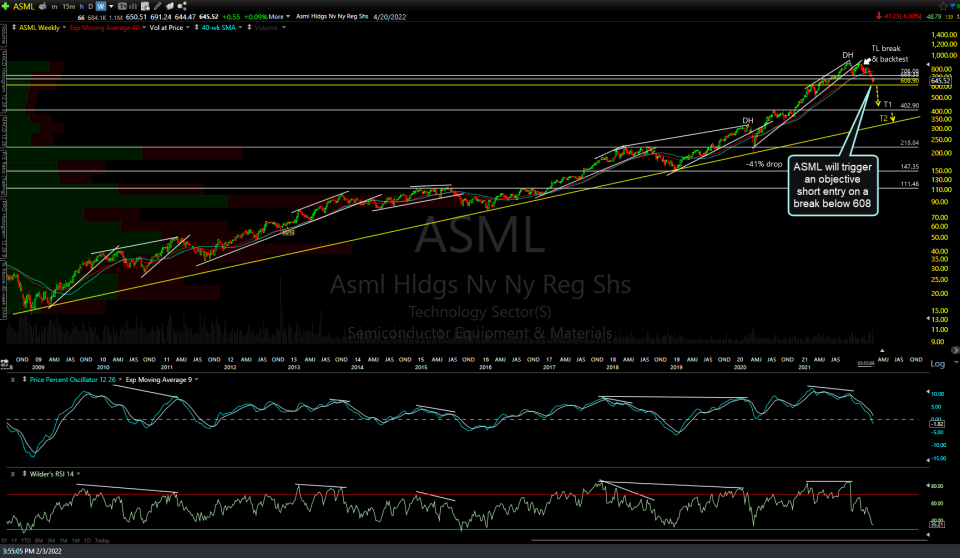Open the 40-wk SMA dropdown
Viewport: 960px width, 558px height.
coord(240,28)
